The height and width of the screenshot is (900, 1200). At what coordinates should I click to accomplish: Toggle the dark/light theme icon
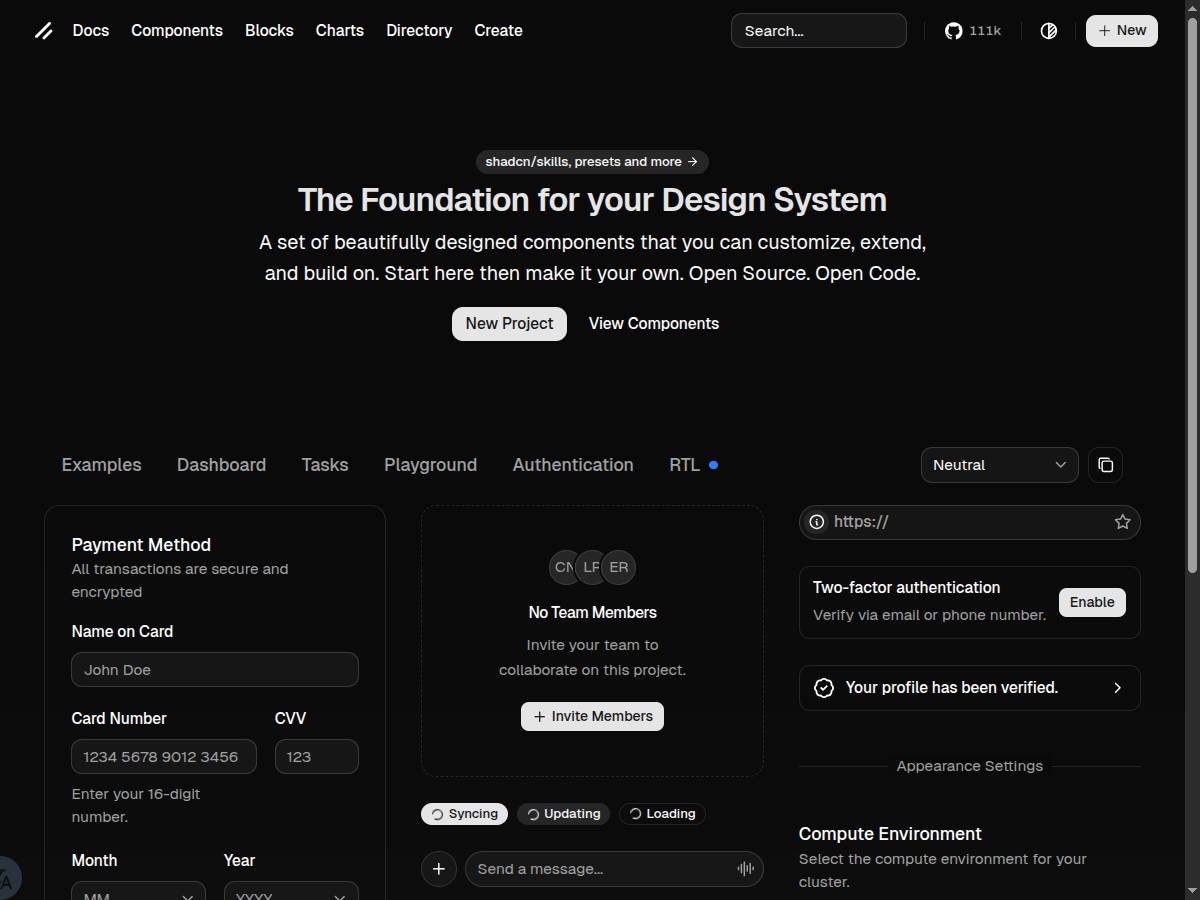tap(1048, 31)
